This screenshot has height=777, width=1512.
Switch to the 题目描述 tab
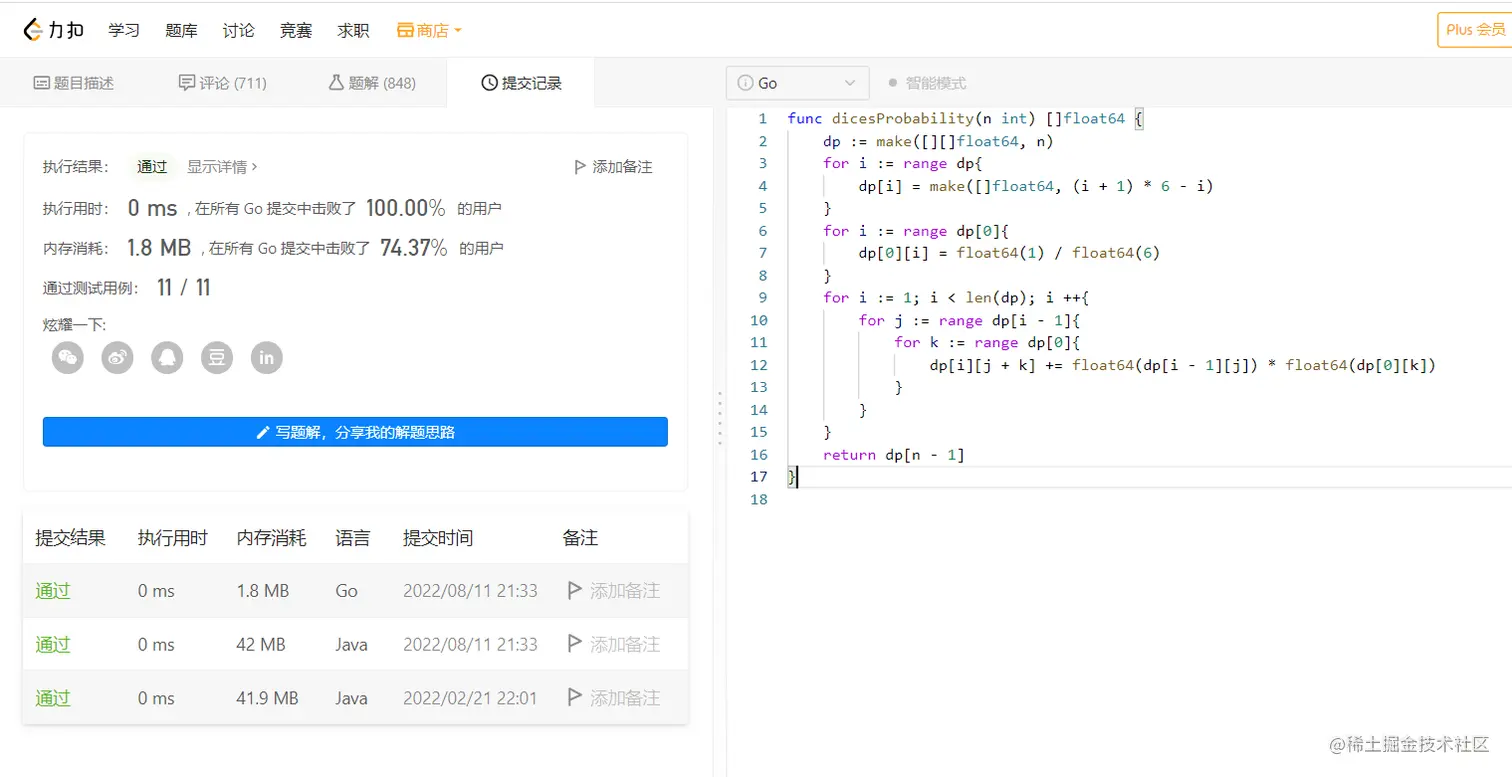(x=74, y=83)
